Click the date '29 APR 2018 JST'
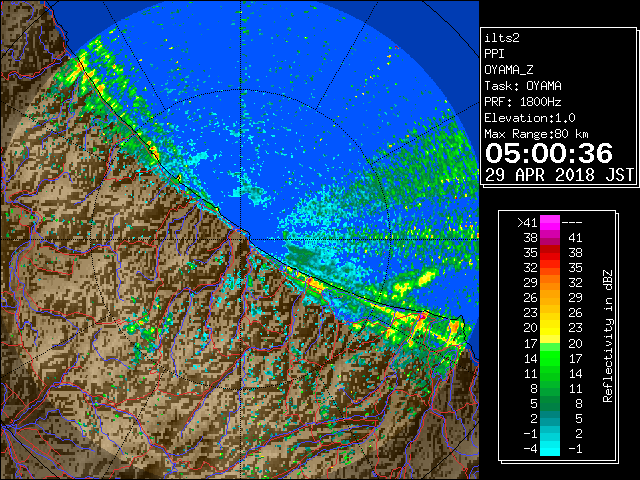Viewport: 640px width, 480px height. click(559, 175)
